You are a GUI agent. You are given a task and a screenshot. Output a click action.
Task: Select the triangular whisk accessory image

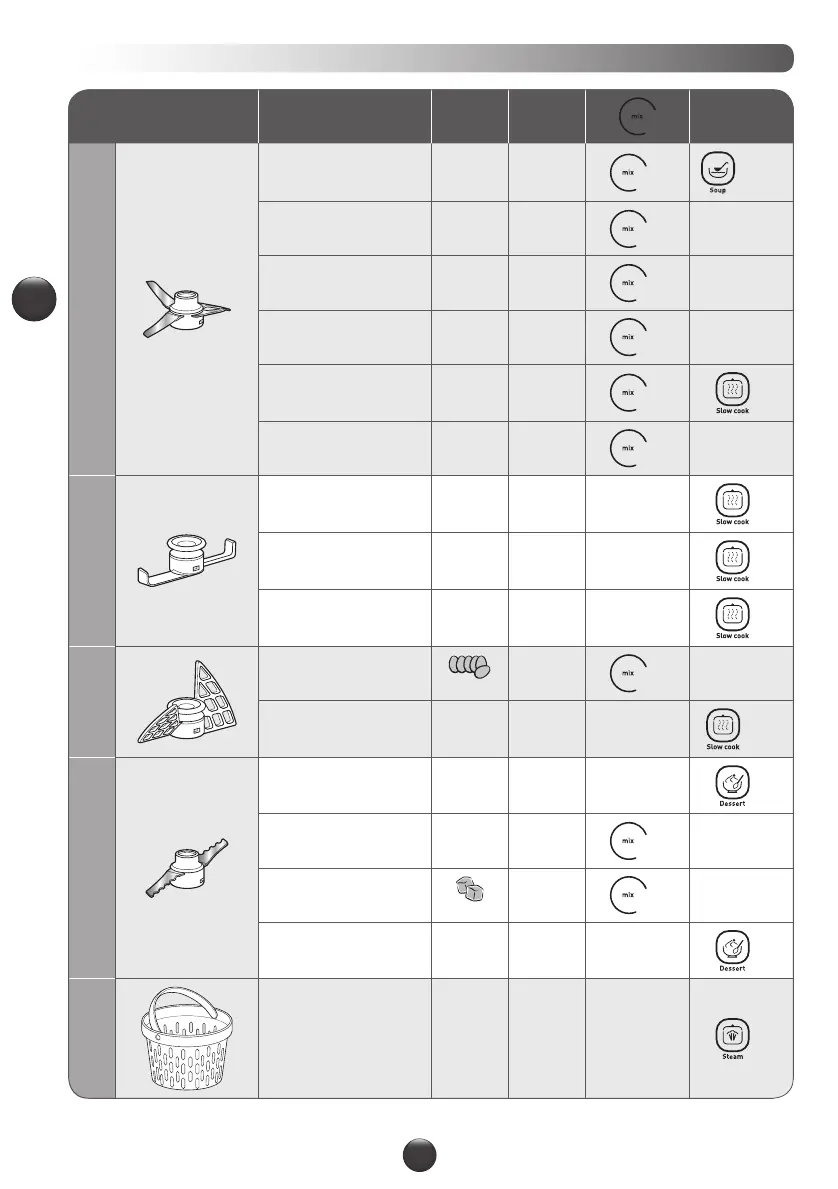[x=187, y=704]
